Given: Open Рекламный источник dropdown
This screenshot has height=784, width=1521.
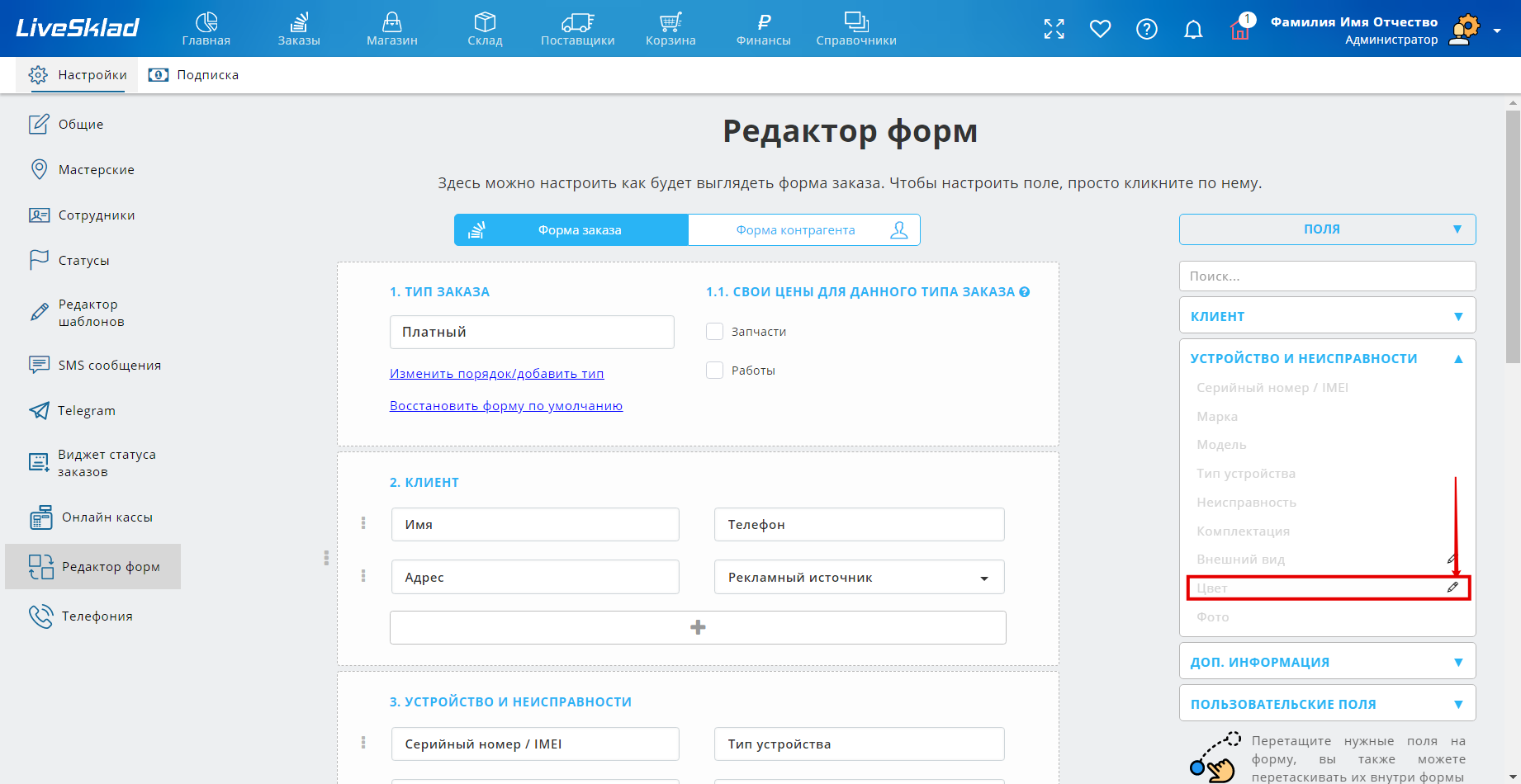Looking at the screenshot, I should (859, 577).
